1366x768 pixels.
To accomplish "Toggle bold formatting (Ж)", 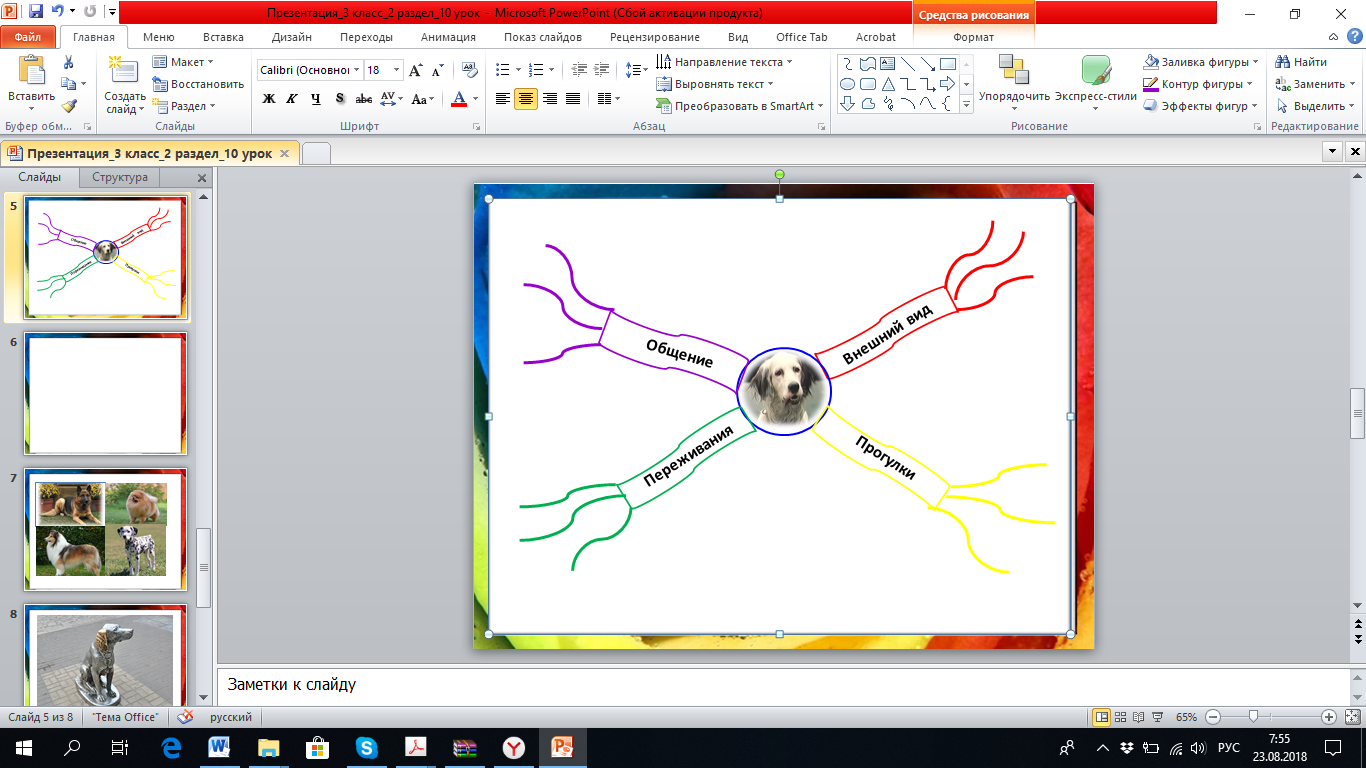I will [x=268, y=99].
